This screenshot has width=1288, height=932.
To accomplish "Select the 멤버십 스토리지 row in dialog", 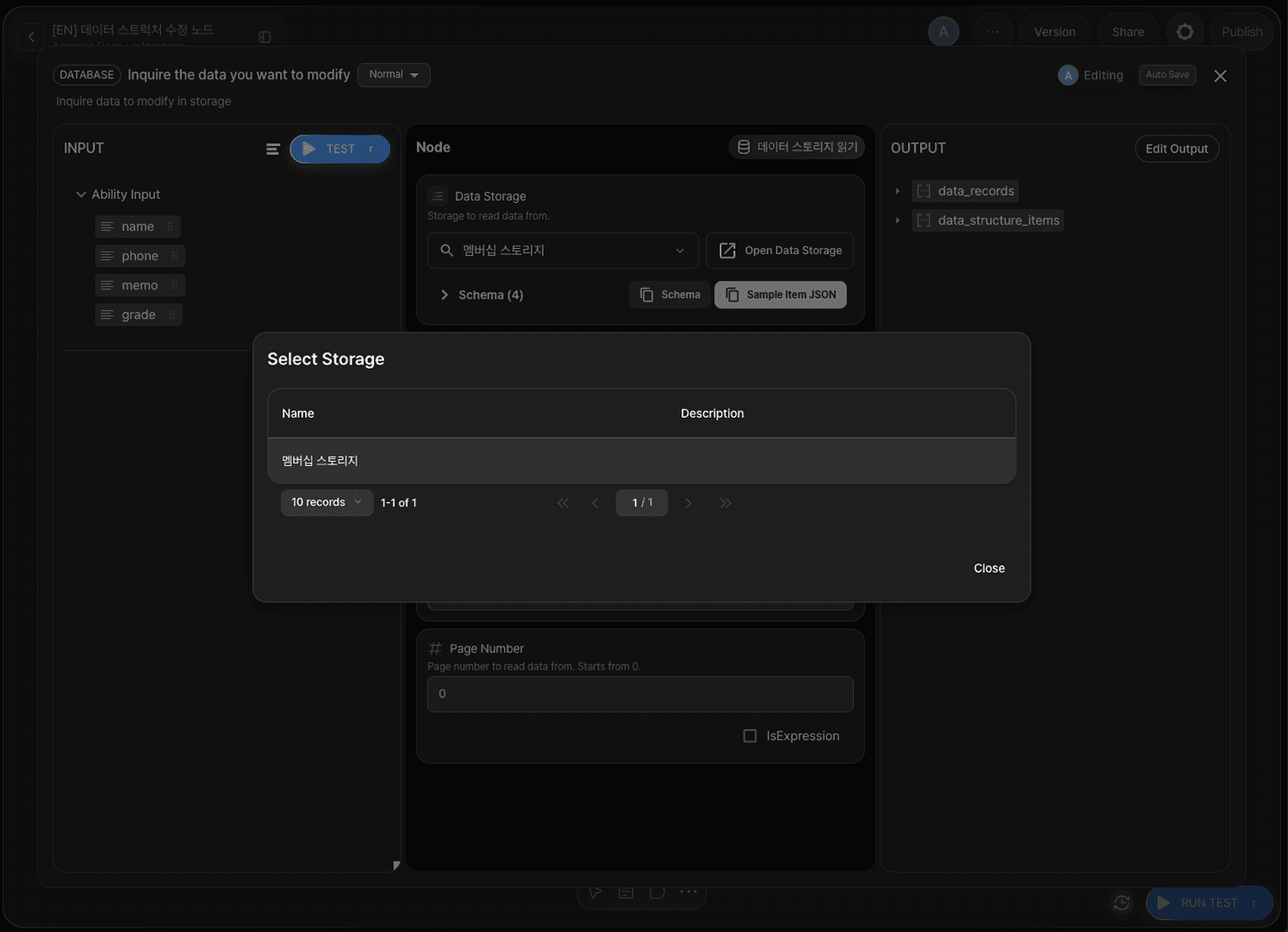I will click(x=642, y=461).
